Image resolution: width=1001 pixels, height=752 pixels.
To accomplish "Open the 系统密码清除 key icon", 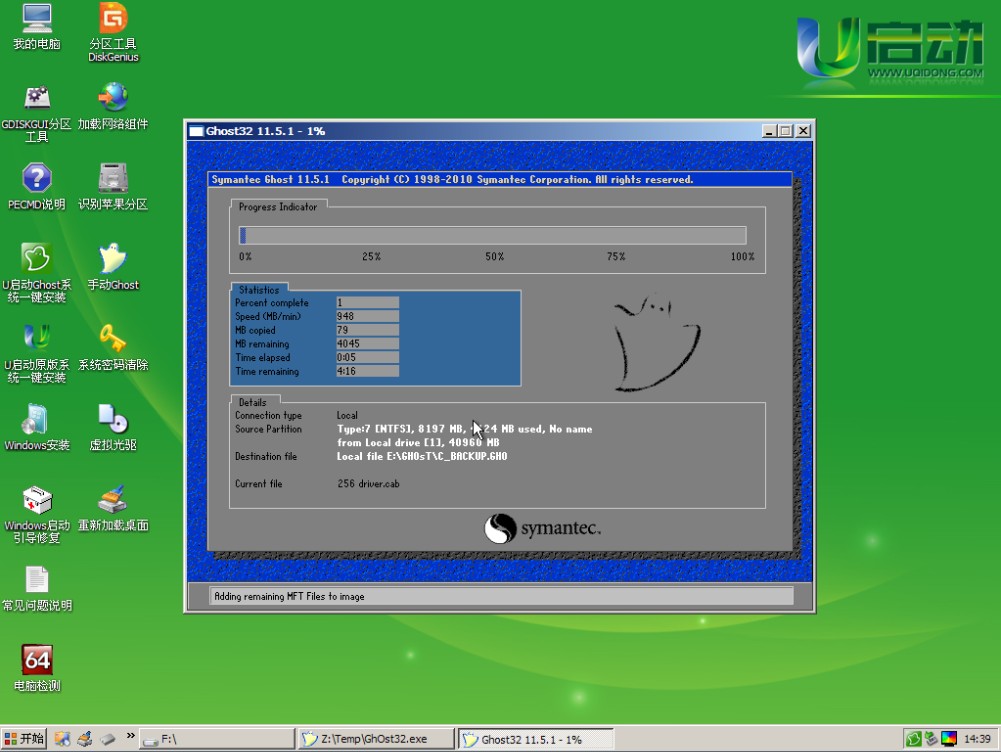I will point(113,348).
